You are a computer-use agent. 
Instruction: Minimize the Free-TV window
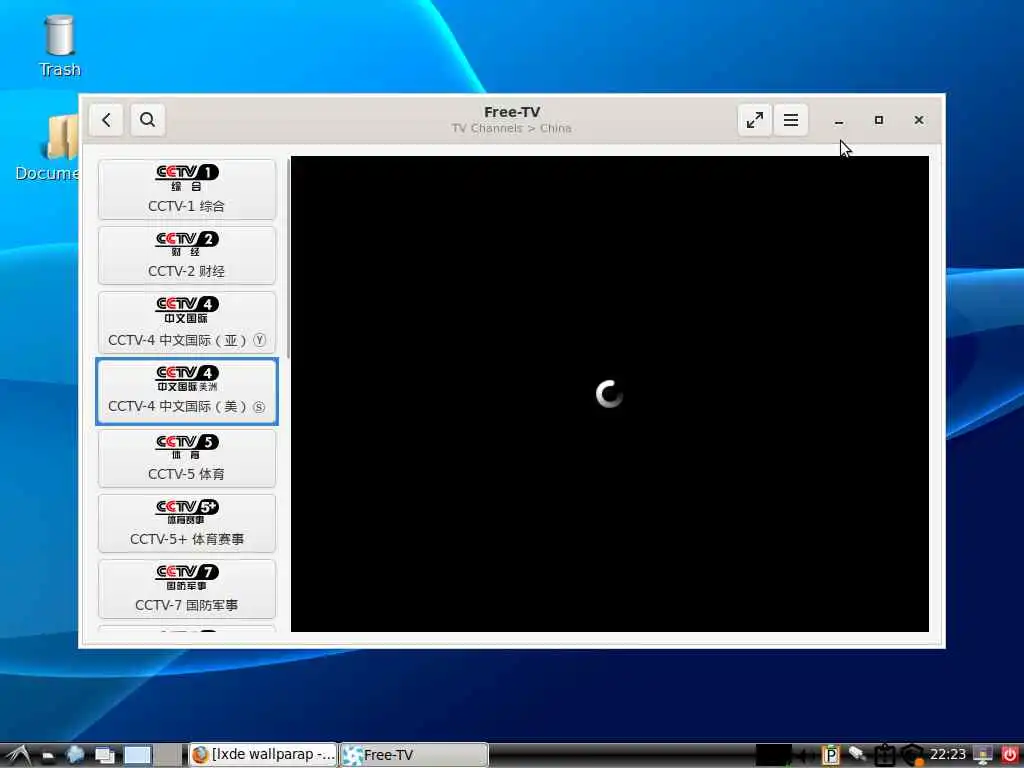tap(839, 121)
